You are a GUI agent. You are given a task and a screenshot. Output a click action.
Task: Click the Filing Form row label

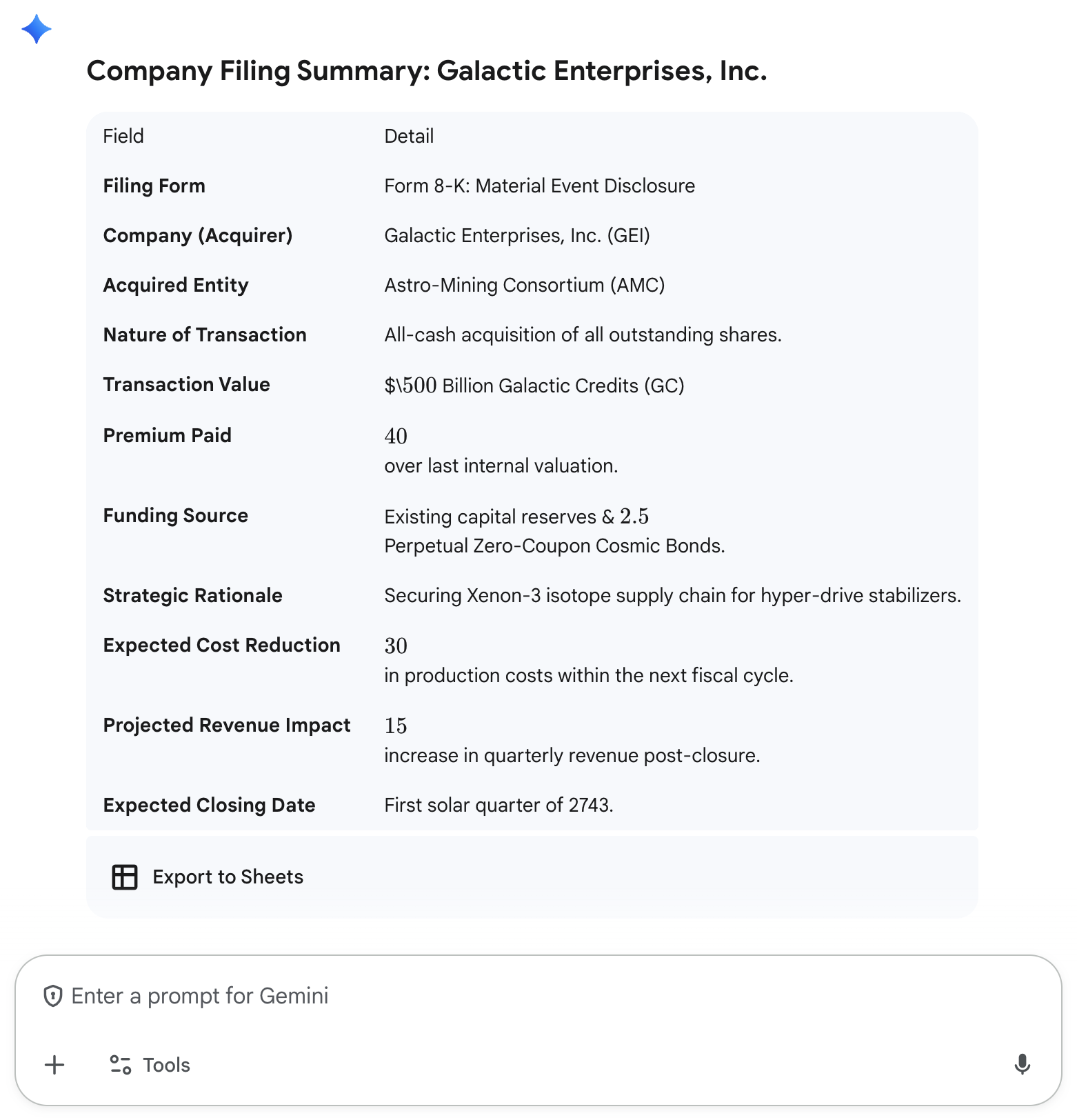coord(154,186)
